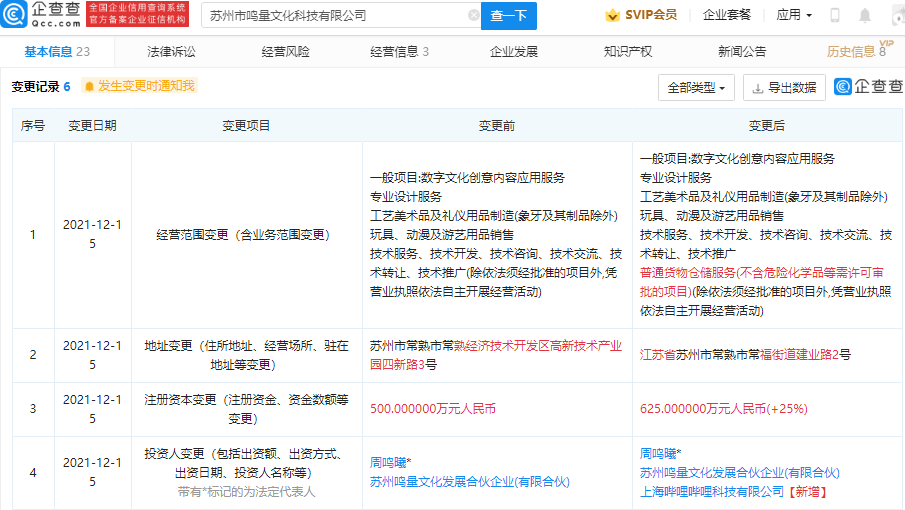Click the 导出数据 export button
The height and width of the screenshot is (510, 905).
(784, 88)
